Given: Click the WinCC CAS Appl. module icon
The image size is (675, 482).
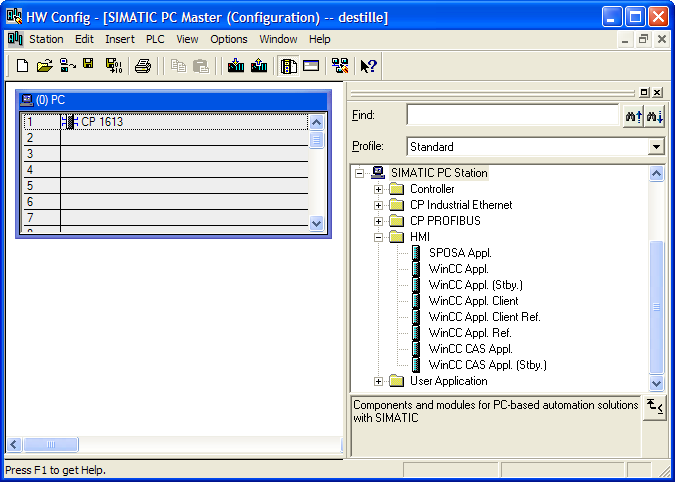Looking at the screenshot, I should coord(416,349).
